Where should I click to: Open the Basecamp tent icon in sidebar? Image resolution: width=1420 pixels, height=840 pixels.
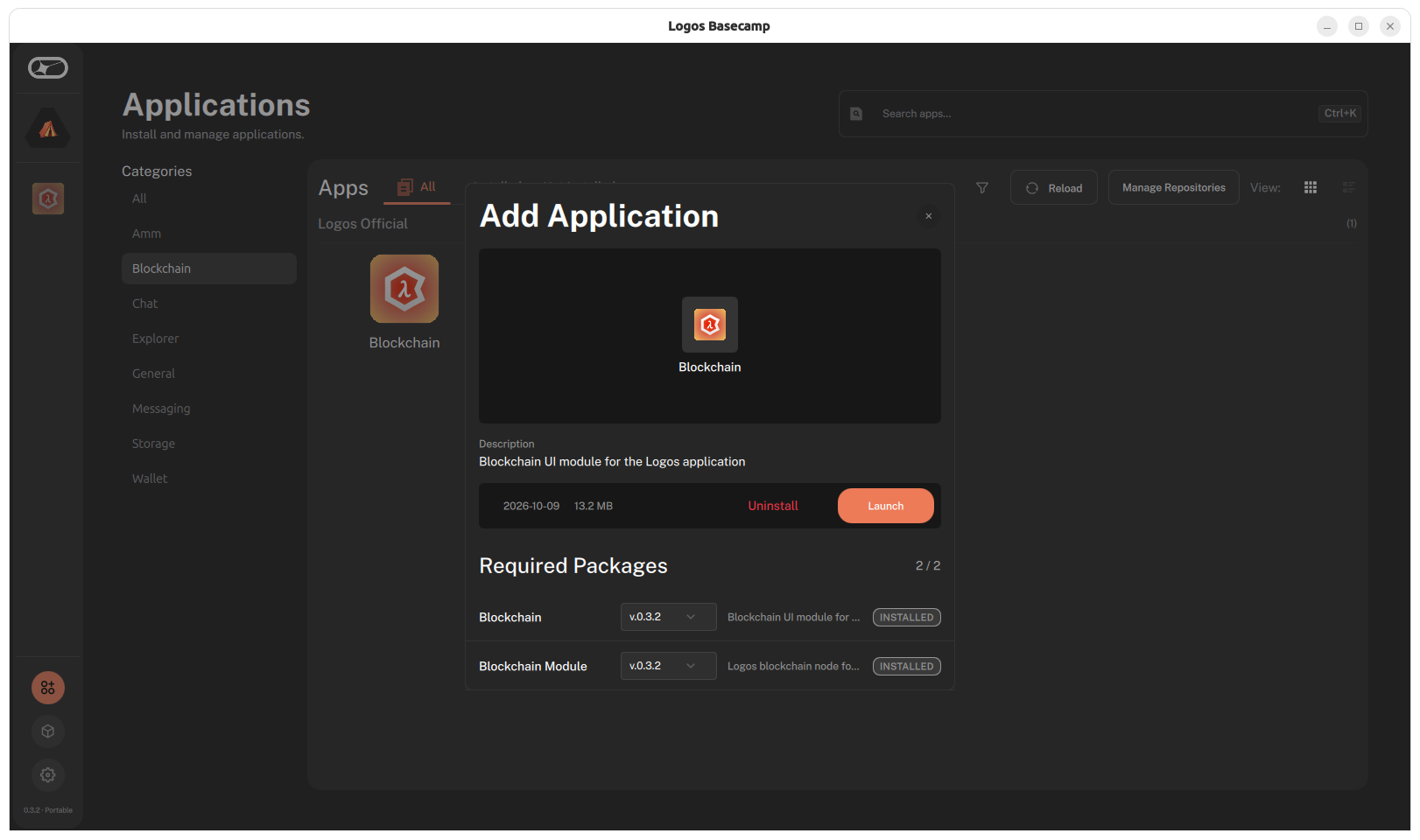[48, 128]
